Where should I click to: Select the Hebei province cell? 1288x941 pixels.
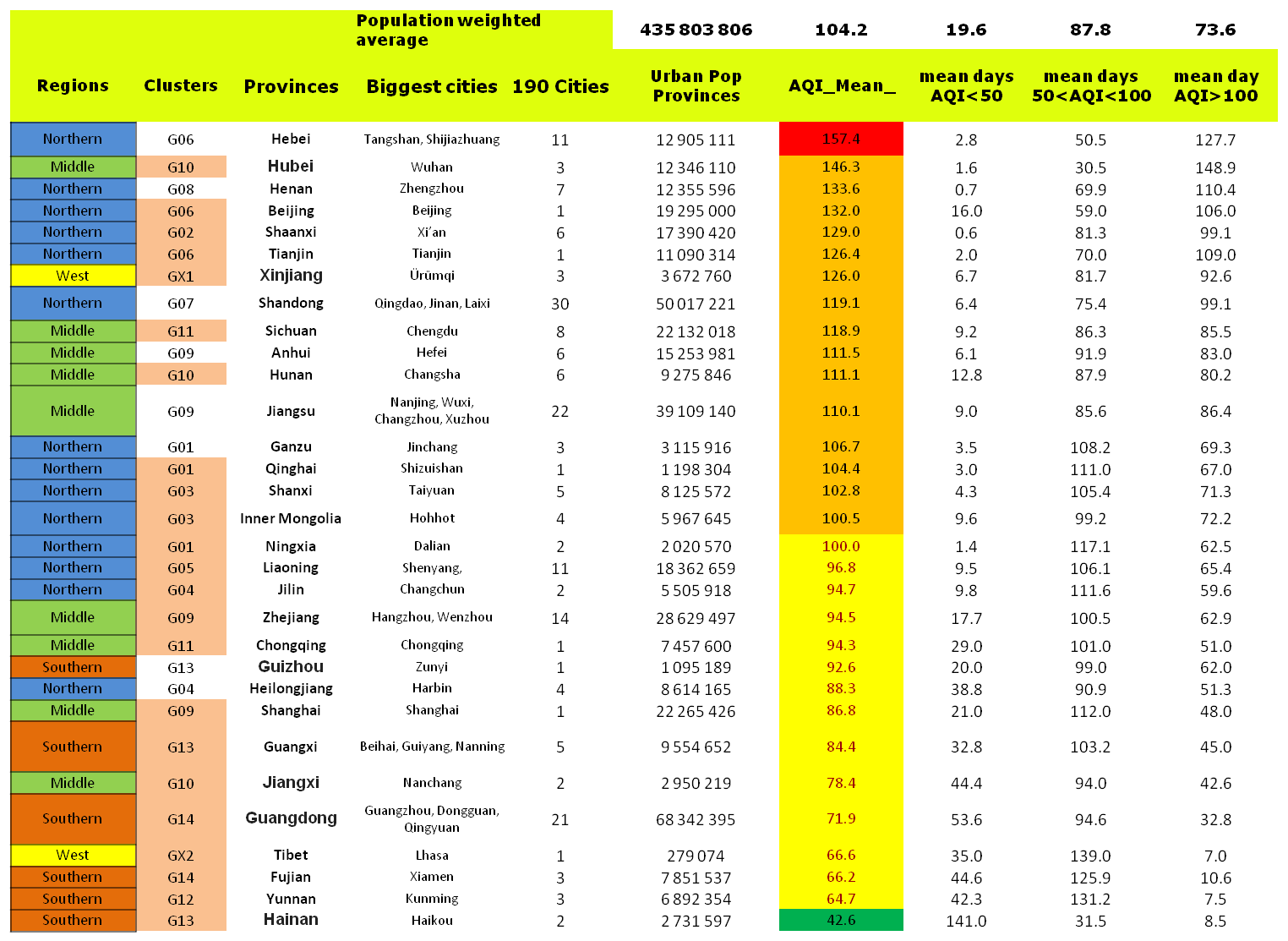pyautogui.click(x=291, y=139)
